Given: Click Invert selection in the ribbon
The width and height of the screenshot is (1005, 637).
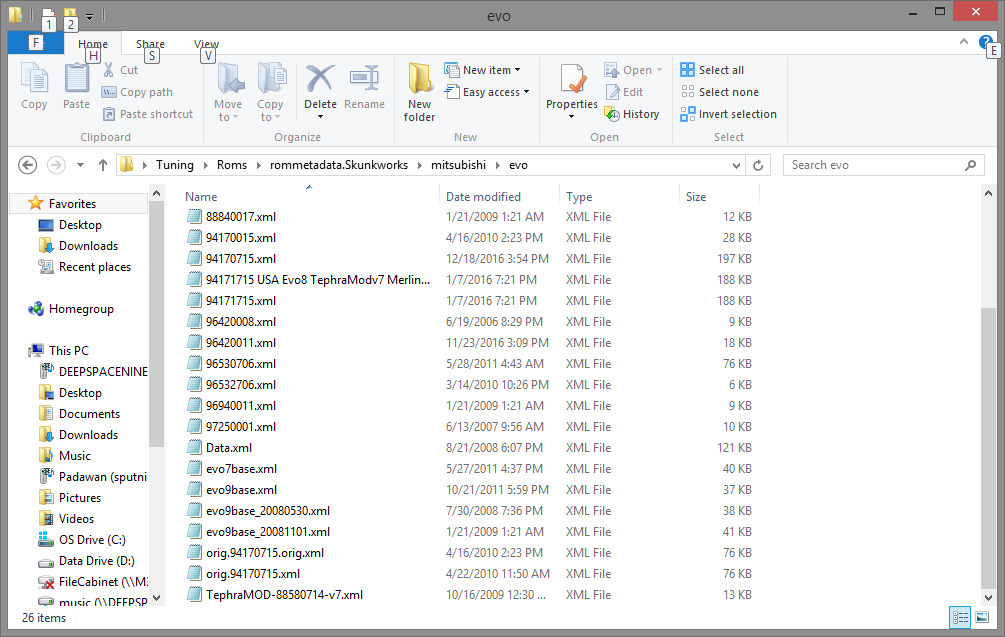Looking at the screenshot, I should click(x=729, y=114).
